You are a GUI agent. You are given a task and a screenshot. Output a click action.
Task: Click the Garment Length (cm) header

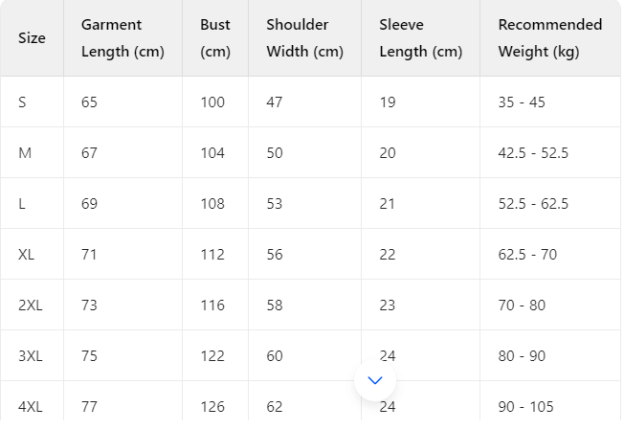point(123,38)
